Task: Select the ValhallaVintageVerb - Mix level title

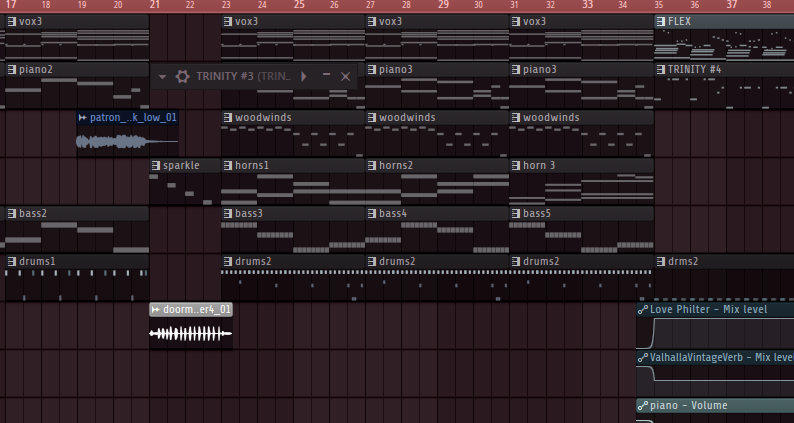Action: pyautogui.click(x=722, y=358)
